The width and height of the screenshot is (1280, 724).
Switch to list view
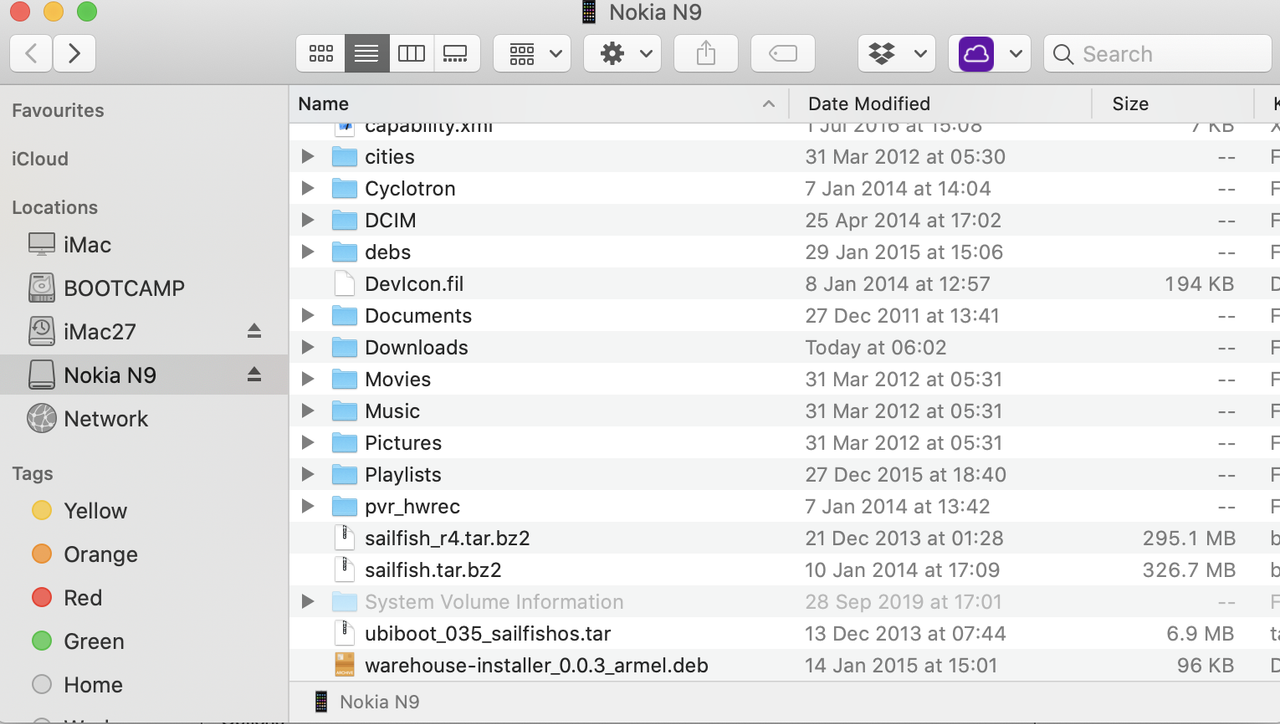coord(367,54)
